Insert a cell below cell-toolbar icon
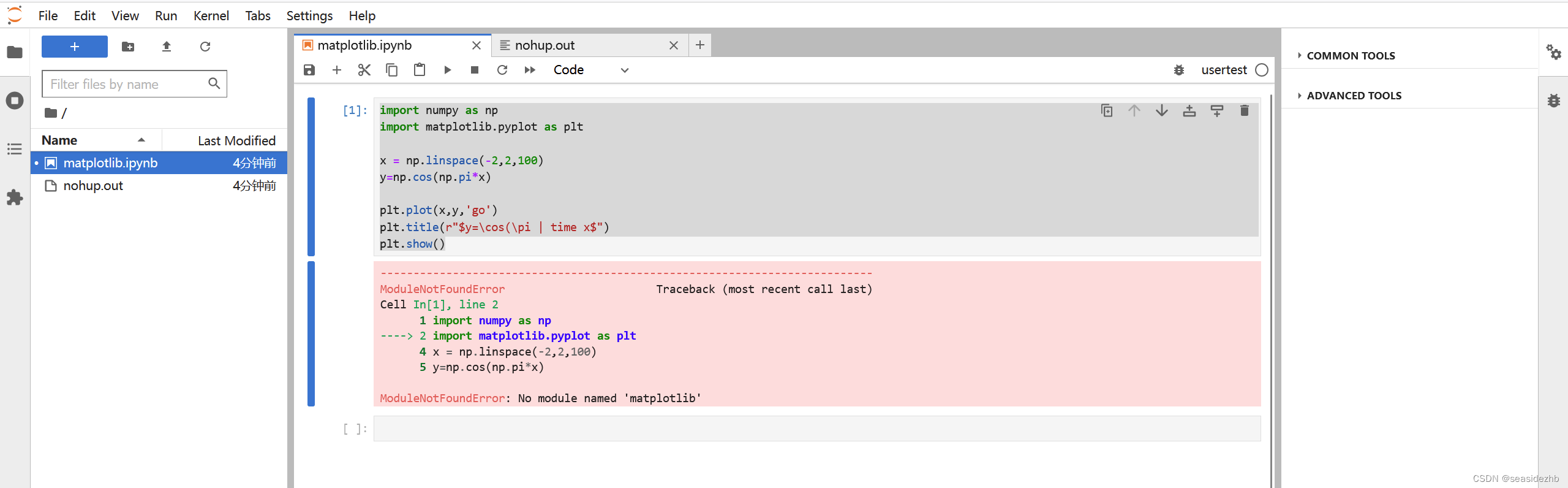The height and width of the screenshot is (488, 1568). click(1217, 110)
